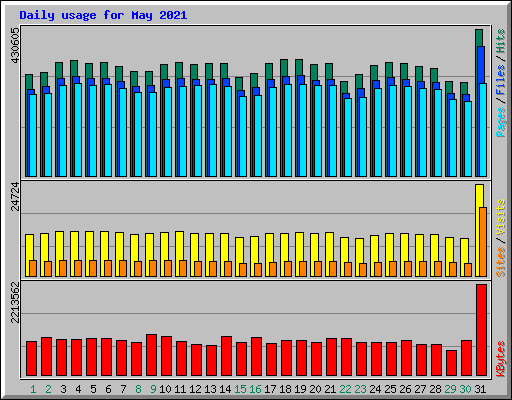
Task: Click the 430605 axis value
Action: coord(15,45)
